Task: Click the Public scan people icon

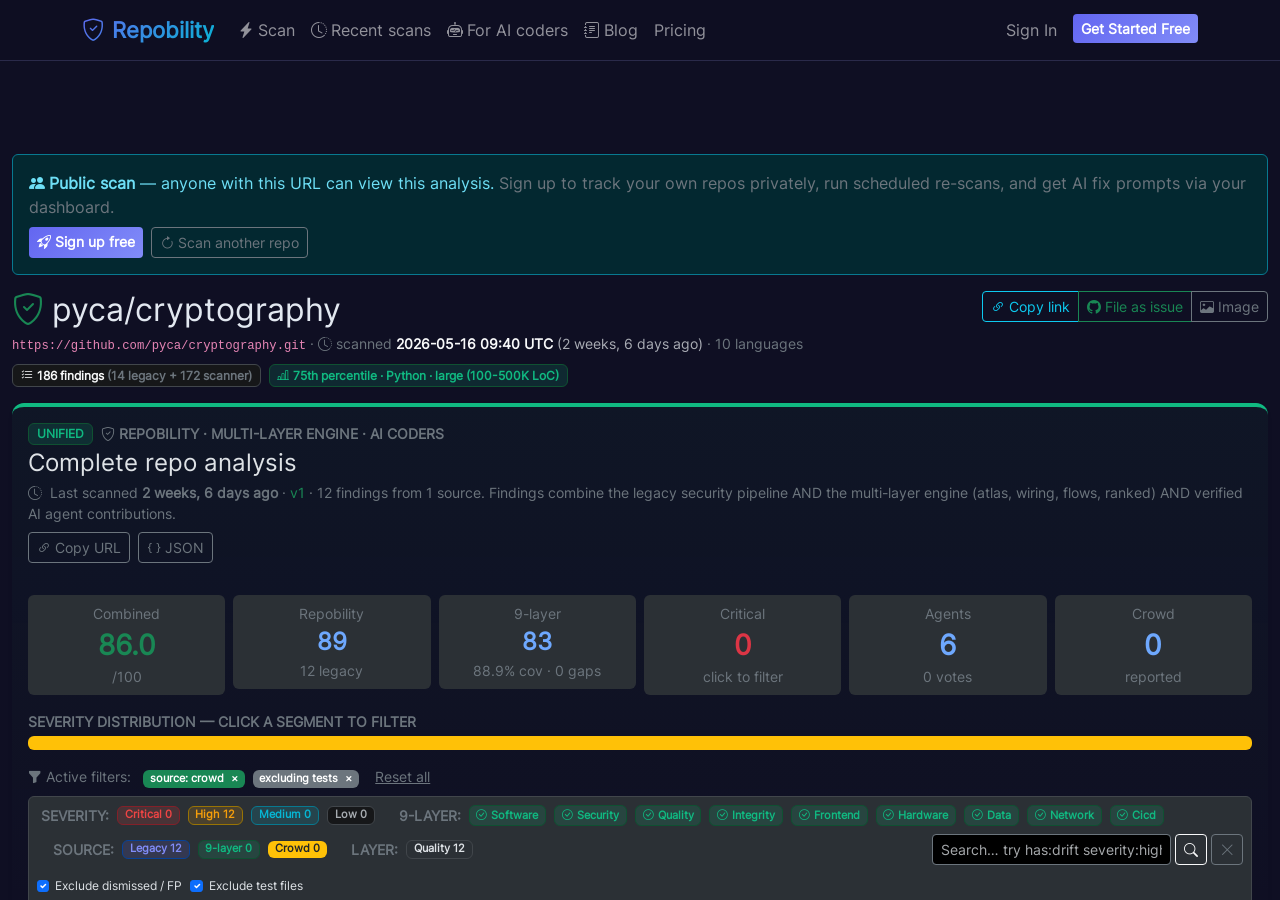Action: tap(37, 183)
